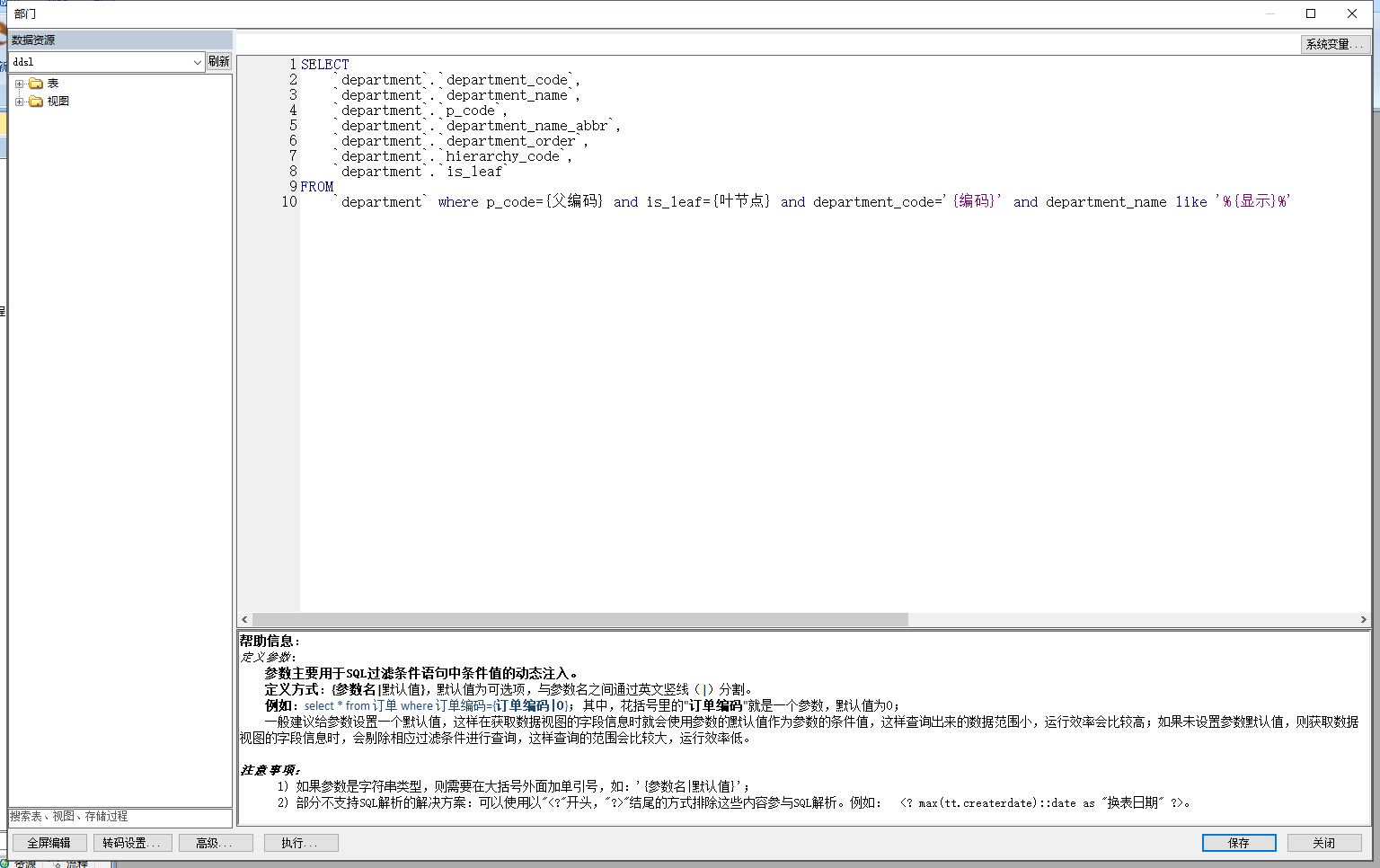Screen dimensions: 1380x868
Task: Run the query with 执行 button
Action: point(300,843)
